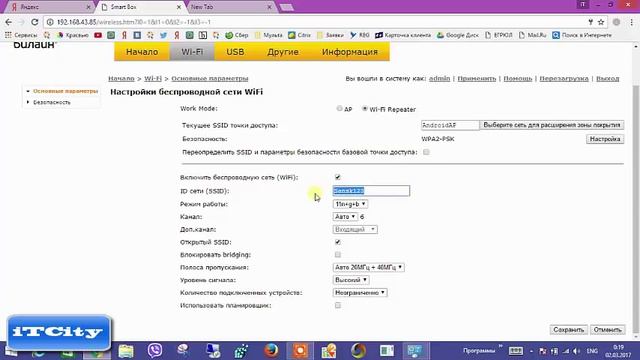The width and height of the screenshot is (640, 360).
Task: Open the Mail.Ru bookmark
Action: tap(532, 36)
